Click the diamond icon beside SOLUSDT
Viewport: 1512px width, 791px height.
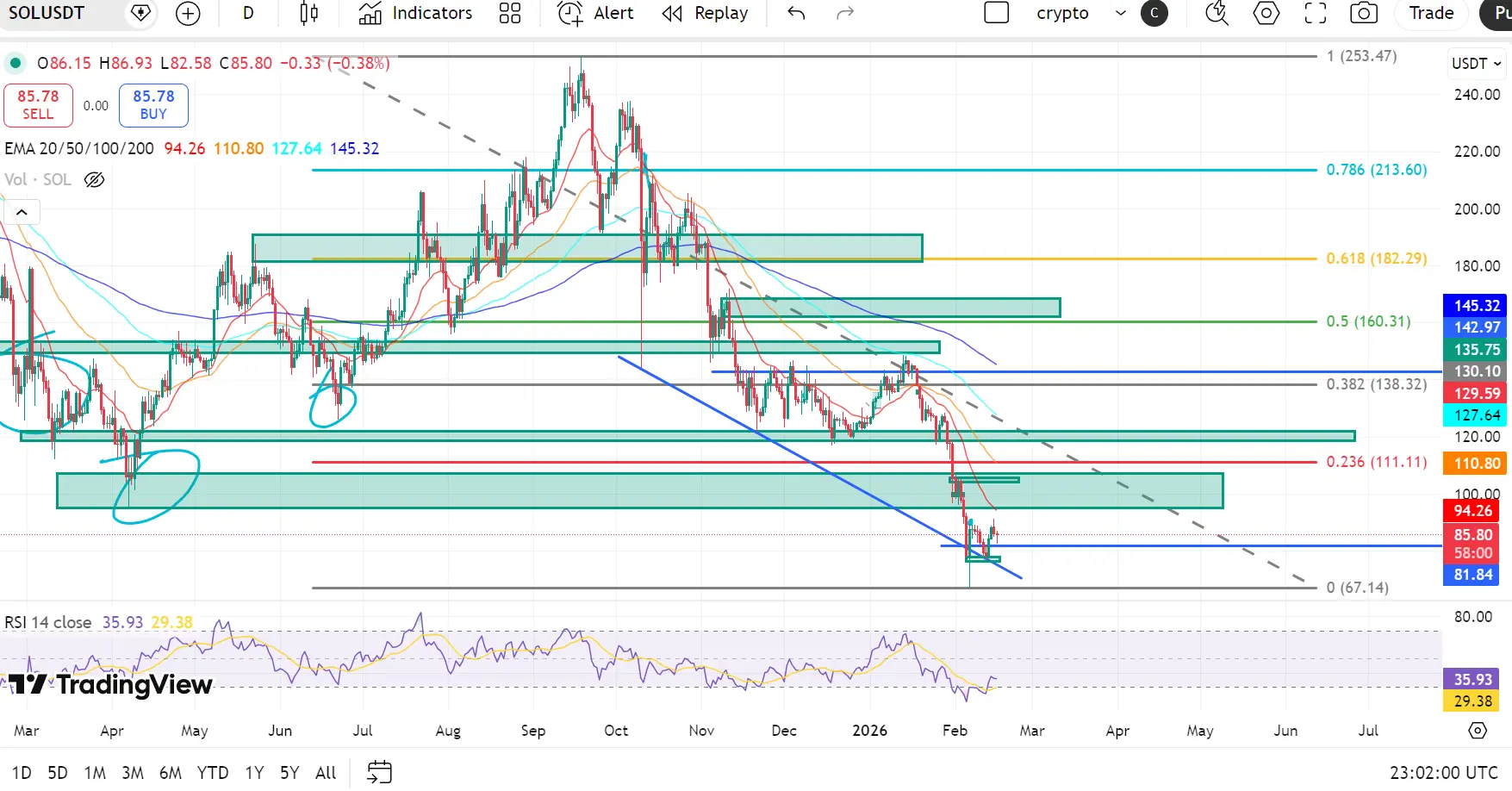(x=141, y=13)
